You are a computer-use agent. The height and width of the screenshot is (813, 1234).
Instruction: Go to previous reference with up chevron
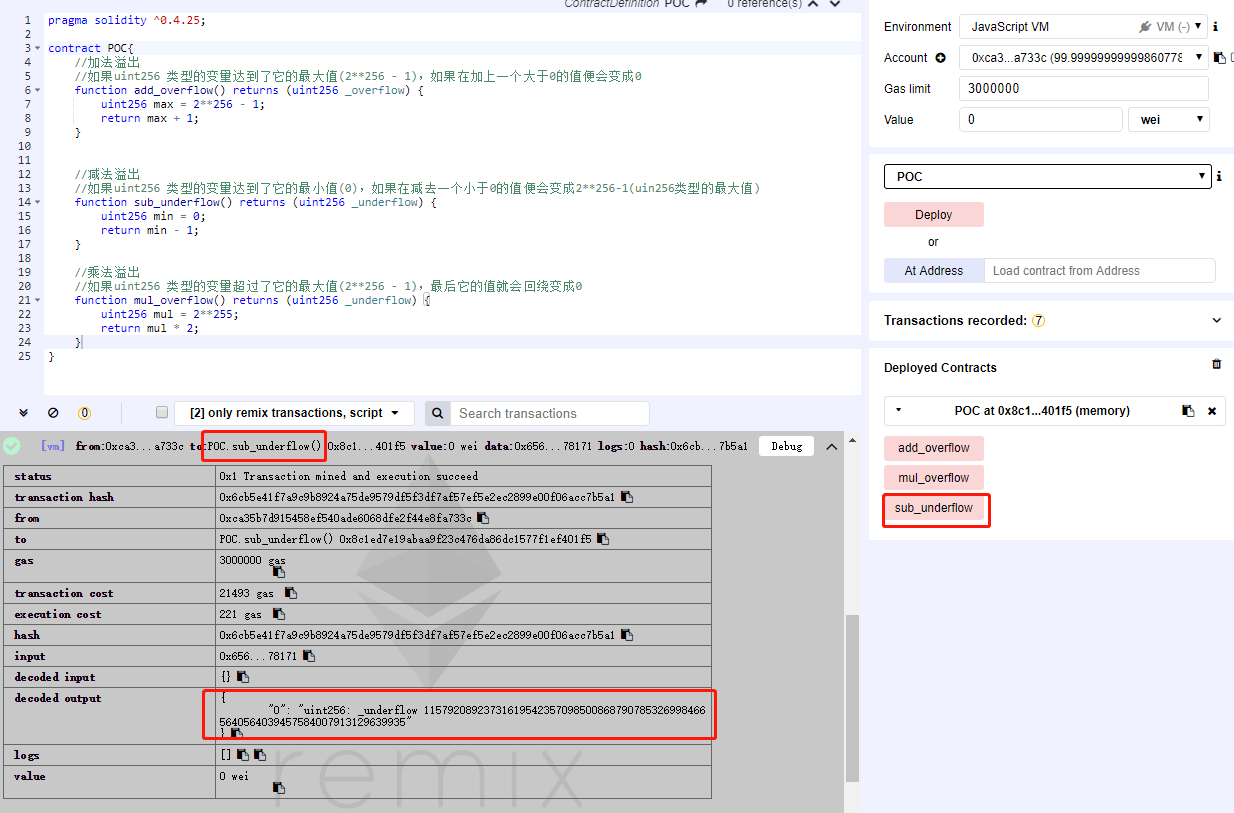[811, 4]
